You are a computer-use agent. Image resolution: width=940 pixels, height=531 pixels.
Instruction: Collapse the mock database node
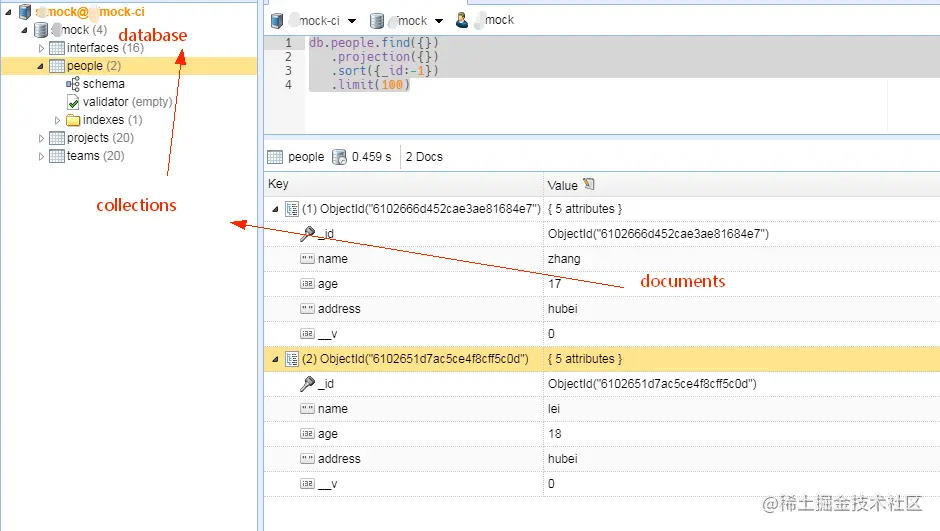(x=25, y=30)
